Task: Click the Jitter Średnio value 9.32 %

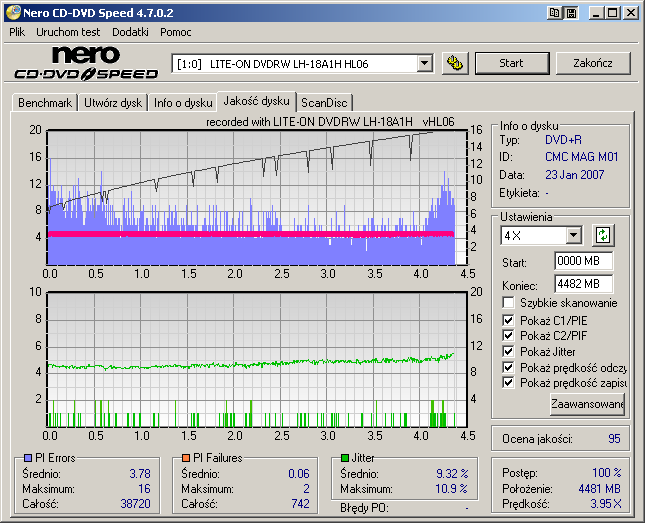Action: 452,474
